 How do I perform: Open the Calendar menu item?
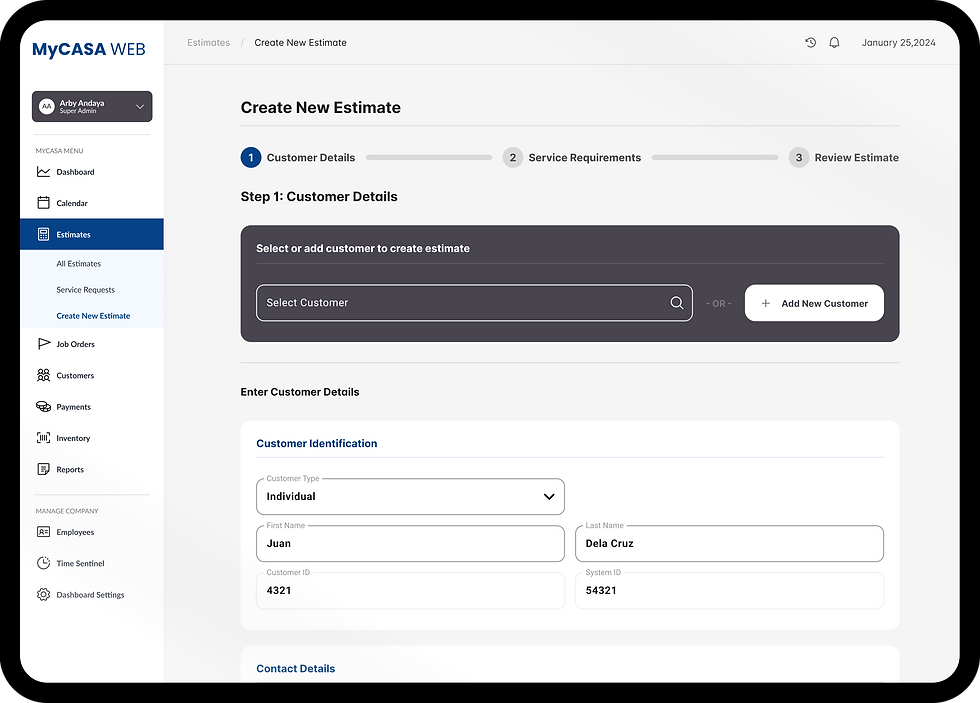(92, 203)
